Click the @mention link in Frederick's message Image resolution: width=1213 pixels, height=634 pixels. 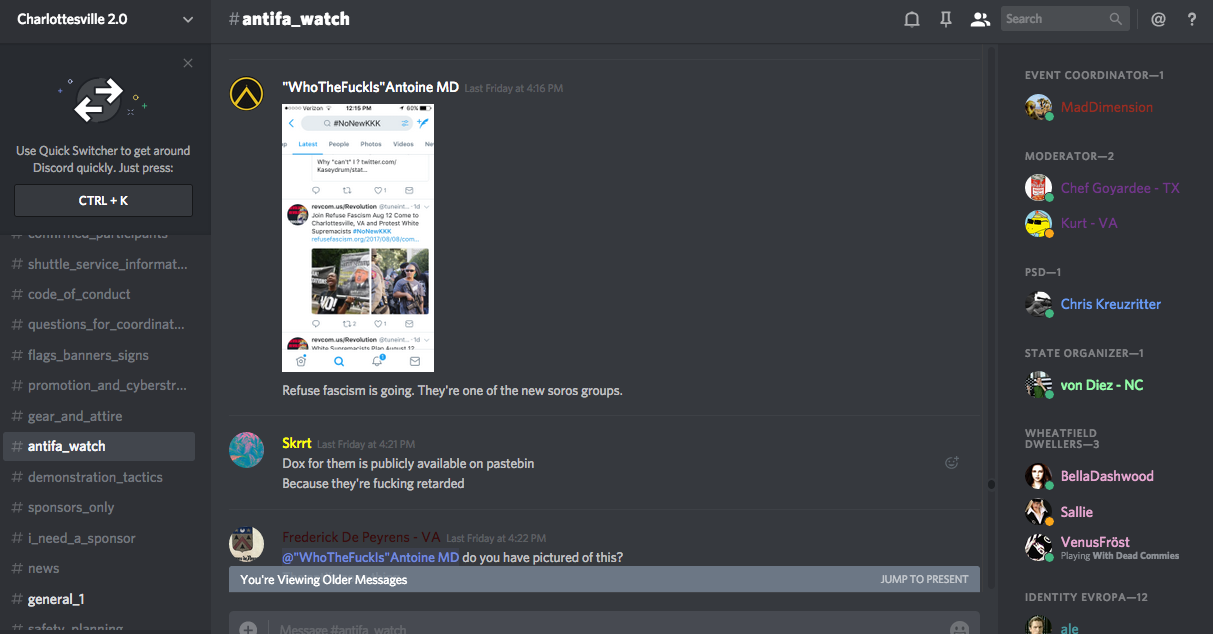click(x=370, y=557)
